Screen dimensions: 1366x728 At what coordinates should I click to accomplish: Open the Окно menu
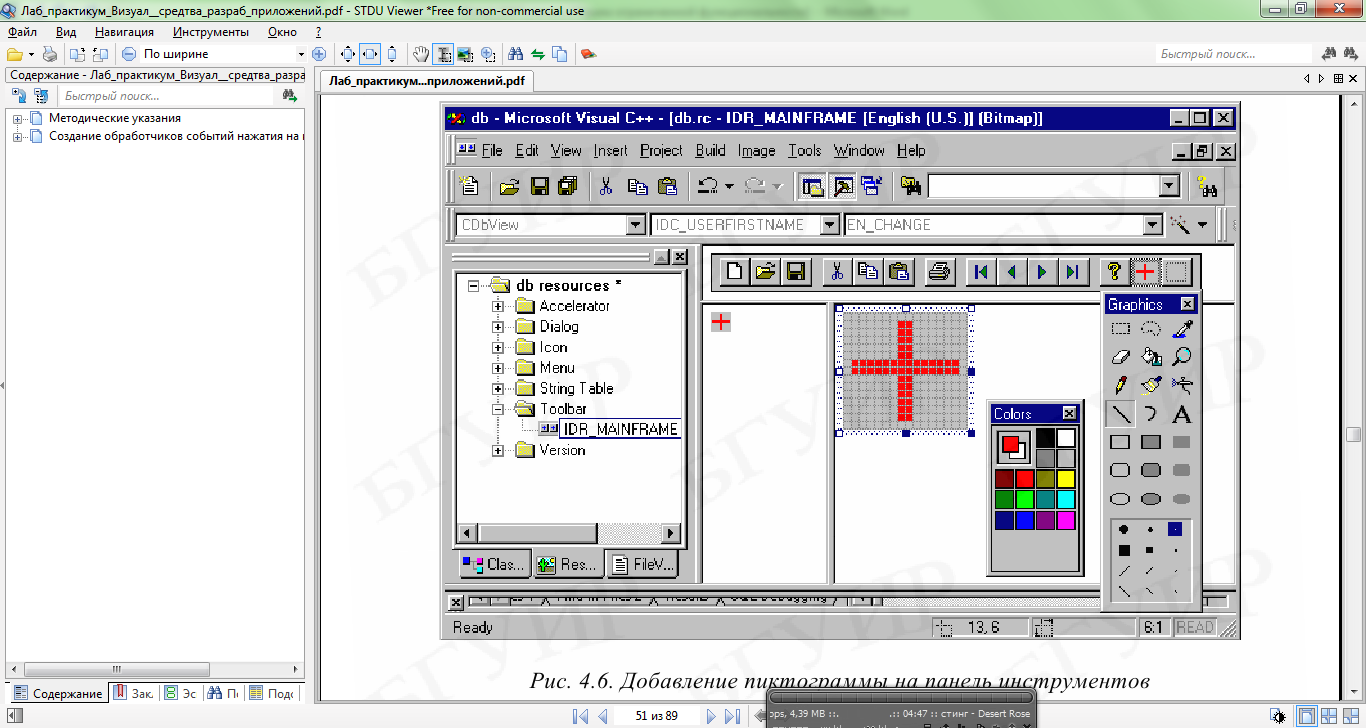pos(283,32)
